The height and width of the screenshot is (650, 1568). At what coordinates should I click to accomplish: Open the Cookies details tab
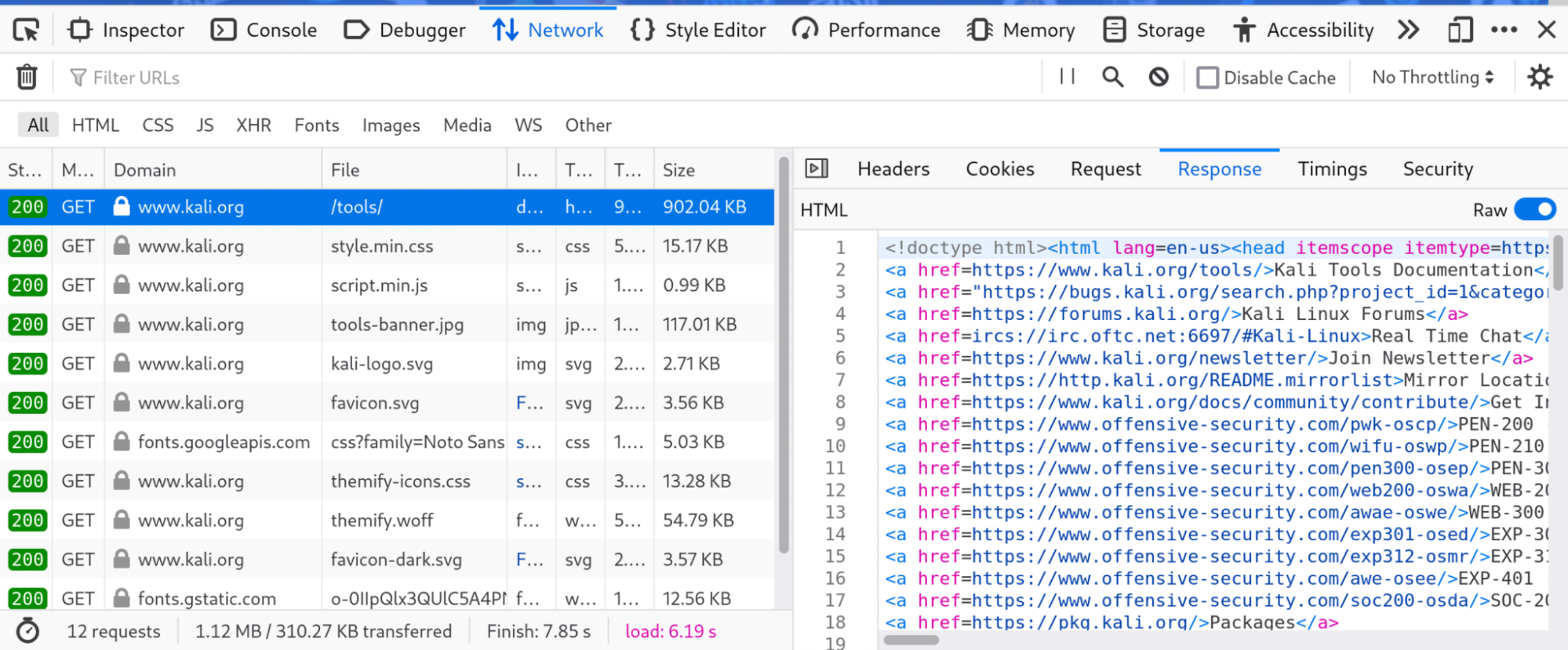[1000, 169]
